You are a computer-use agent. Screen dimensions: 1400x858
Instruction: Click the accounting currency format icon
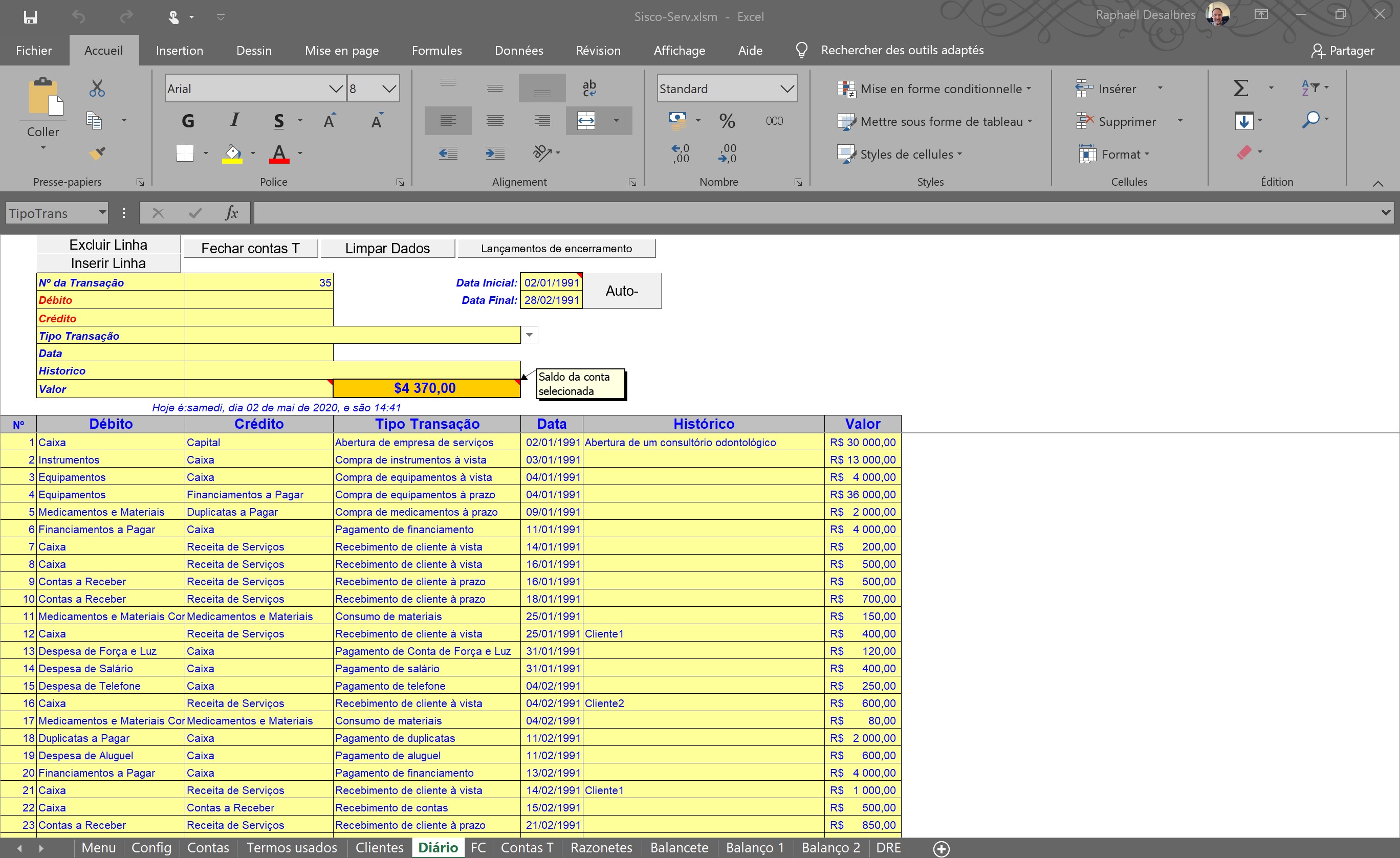pyautogui.click(x=677, y=120)
